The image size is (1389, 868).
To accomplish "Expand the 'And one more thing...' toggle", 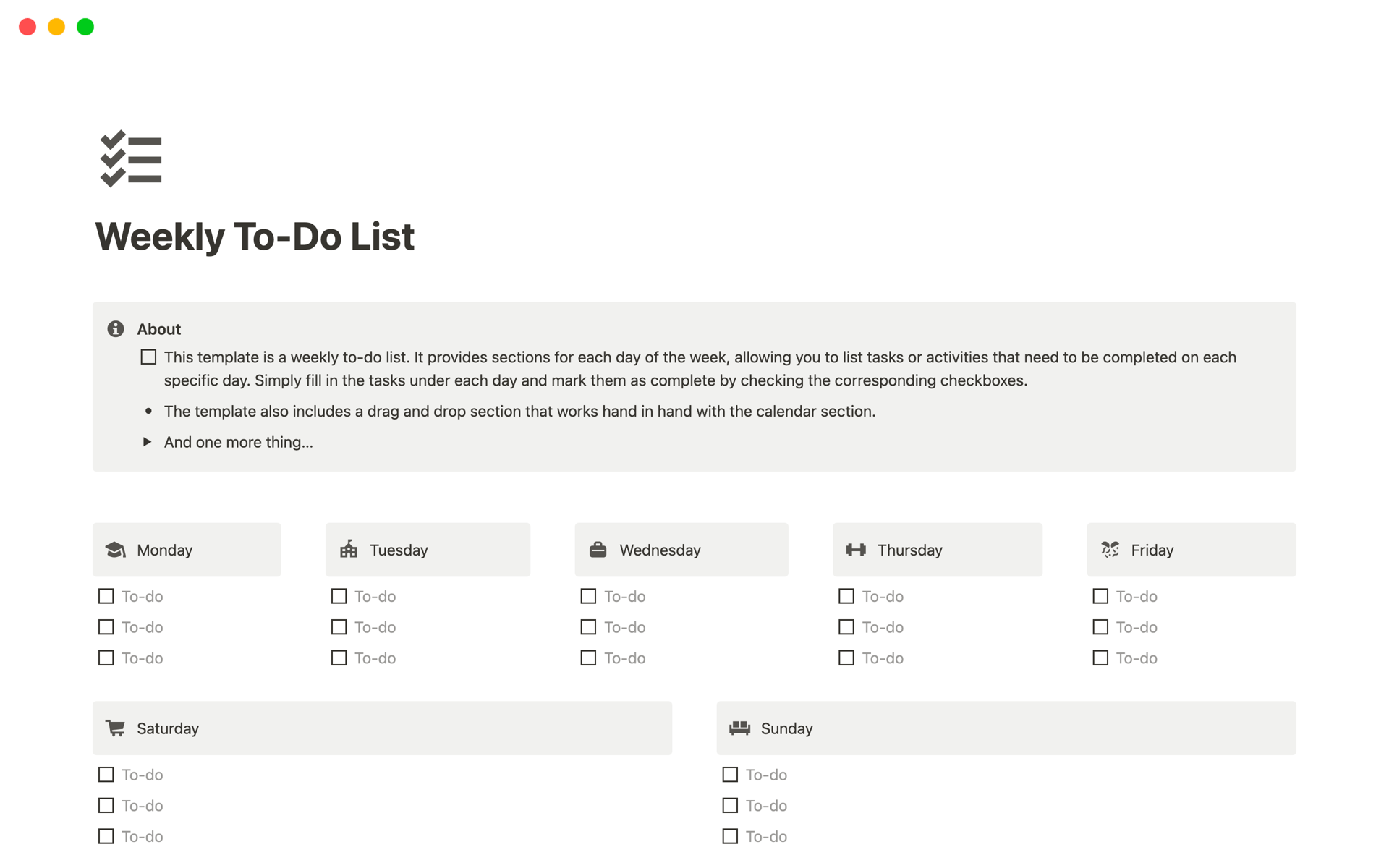I will (147, 442).
